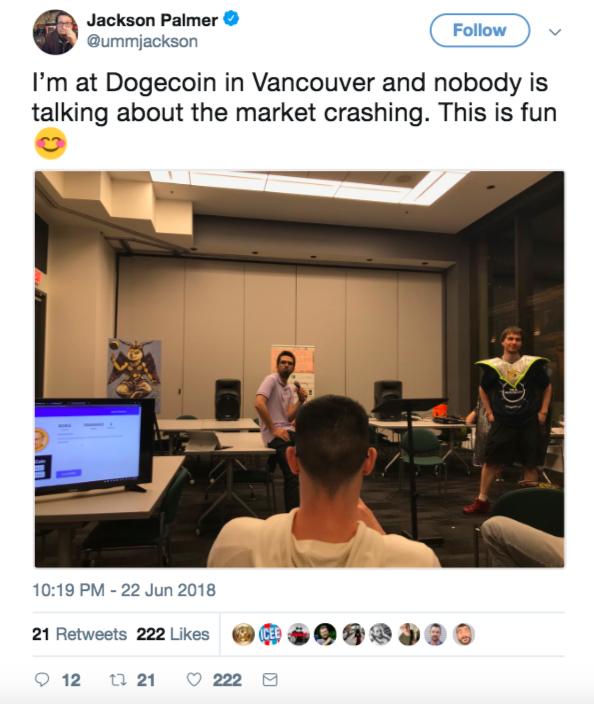Viewport: 594px width, 704px height.
Task: Open the tweet timestamp 22 Jun 2018
Action: (x=124, y=590)
